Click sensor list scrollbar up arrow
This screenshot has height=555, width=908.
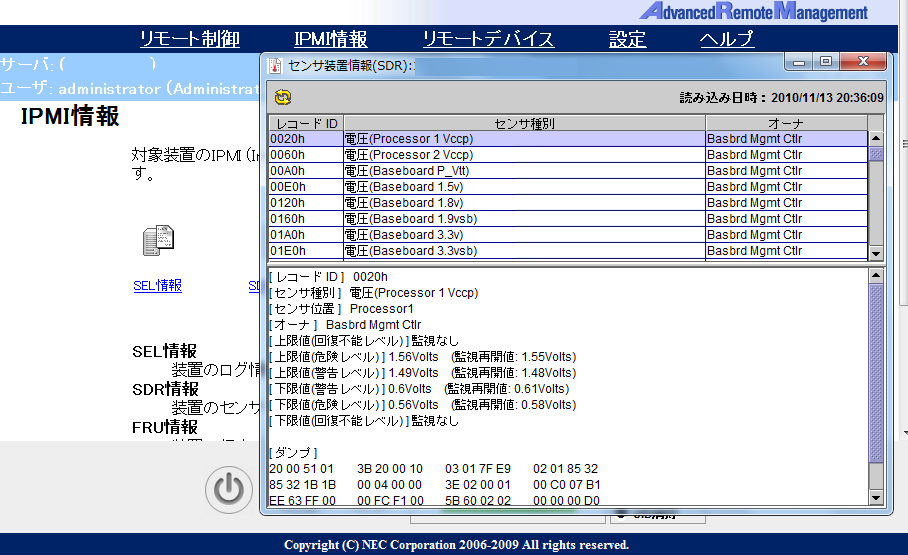(x=876, y=138)
